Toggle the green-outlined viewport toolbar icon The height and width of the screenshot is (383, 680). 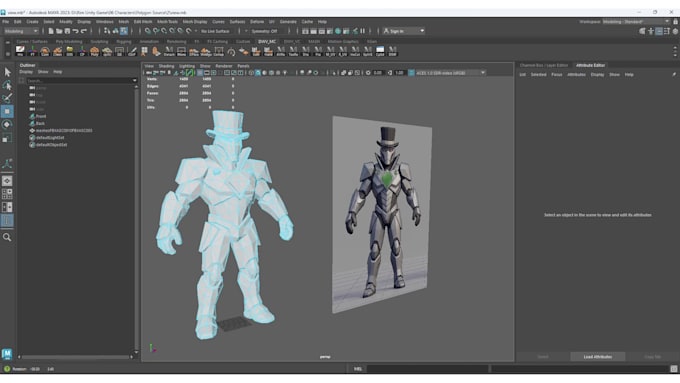pos(189,73)
